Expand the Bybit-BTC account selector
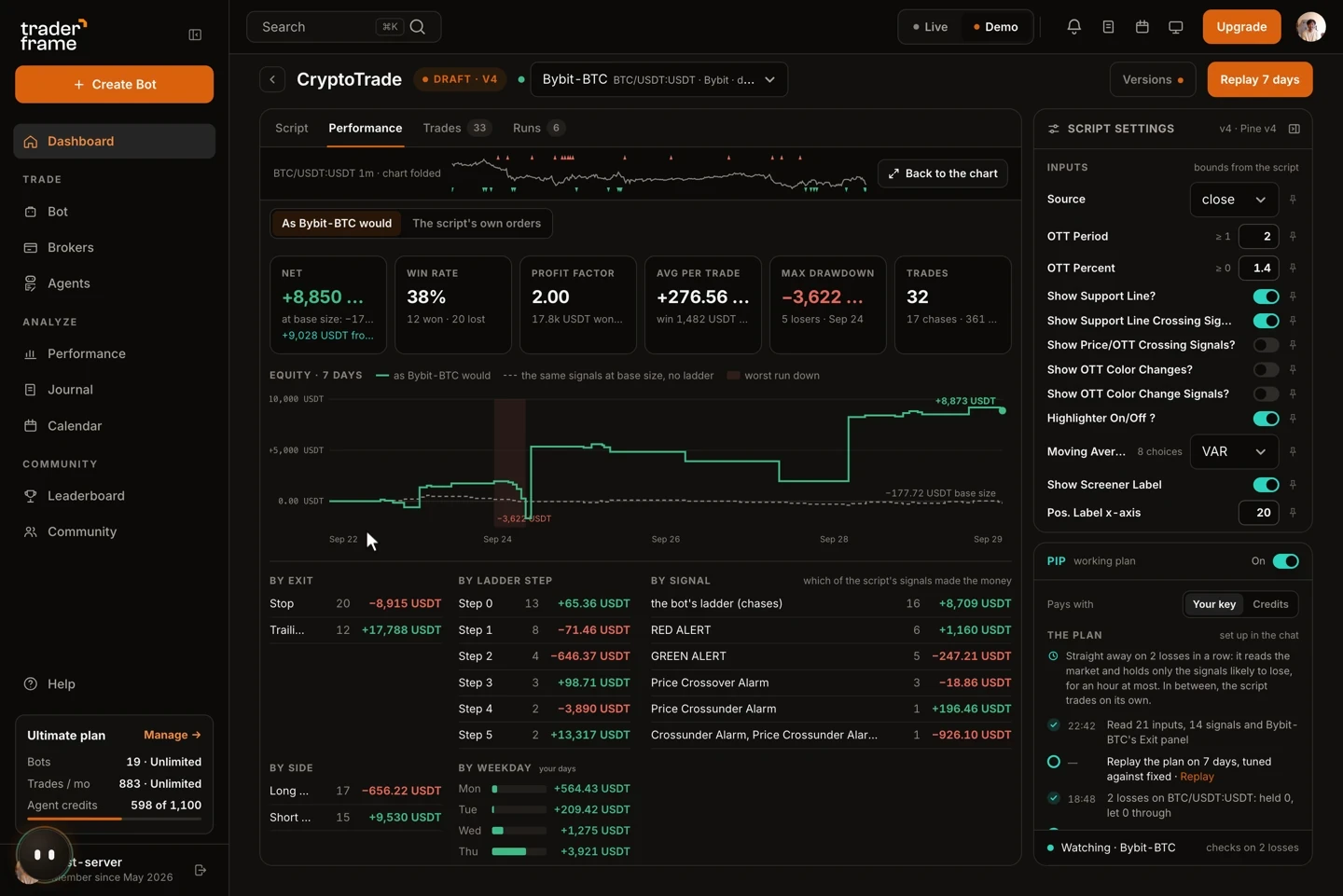The height and width of the screenshot is (896, 1343). tap(658, 79)
